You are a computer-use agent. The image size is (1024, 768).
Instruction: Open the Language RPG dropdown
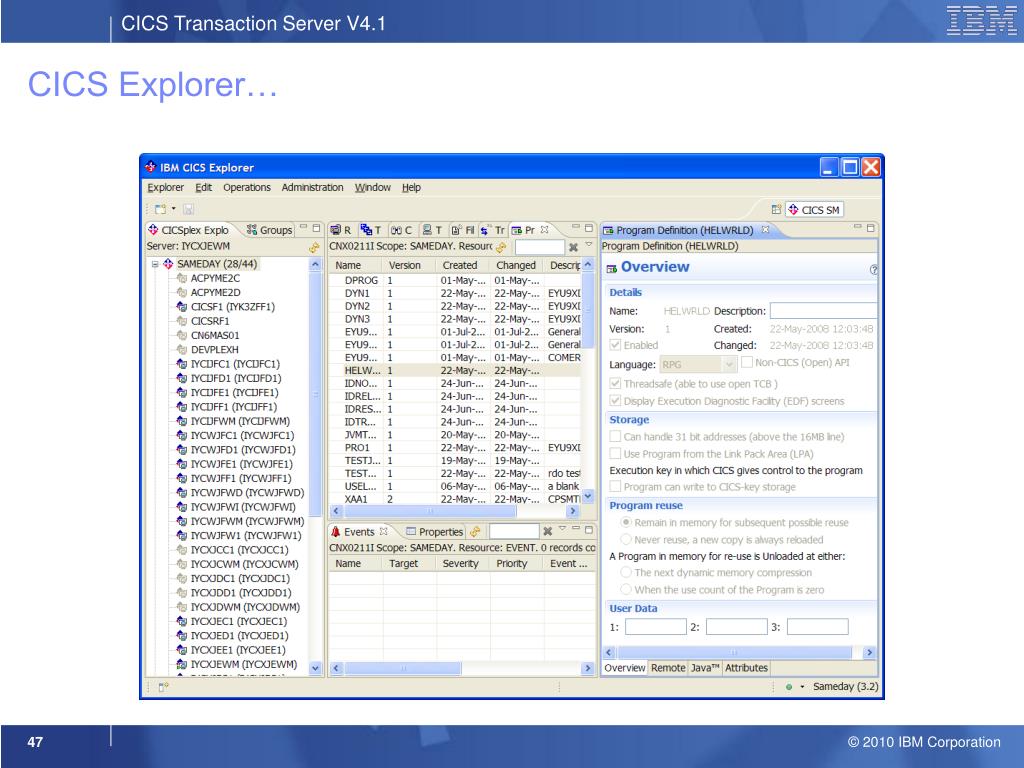(x=729, y=364)
